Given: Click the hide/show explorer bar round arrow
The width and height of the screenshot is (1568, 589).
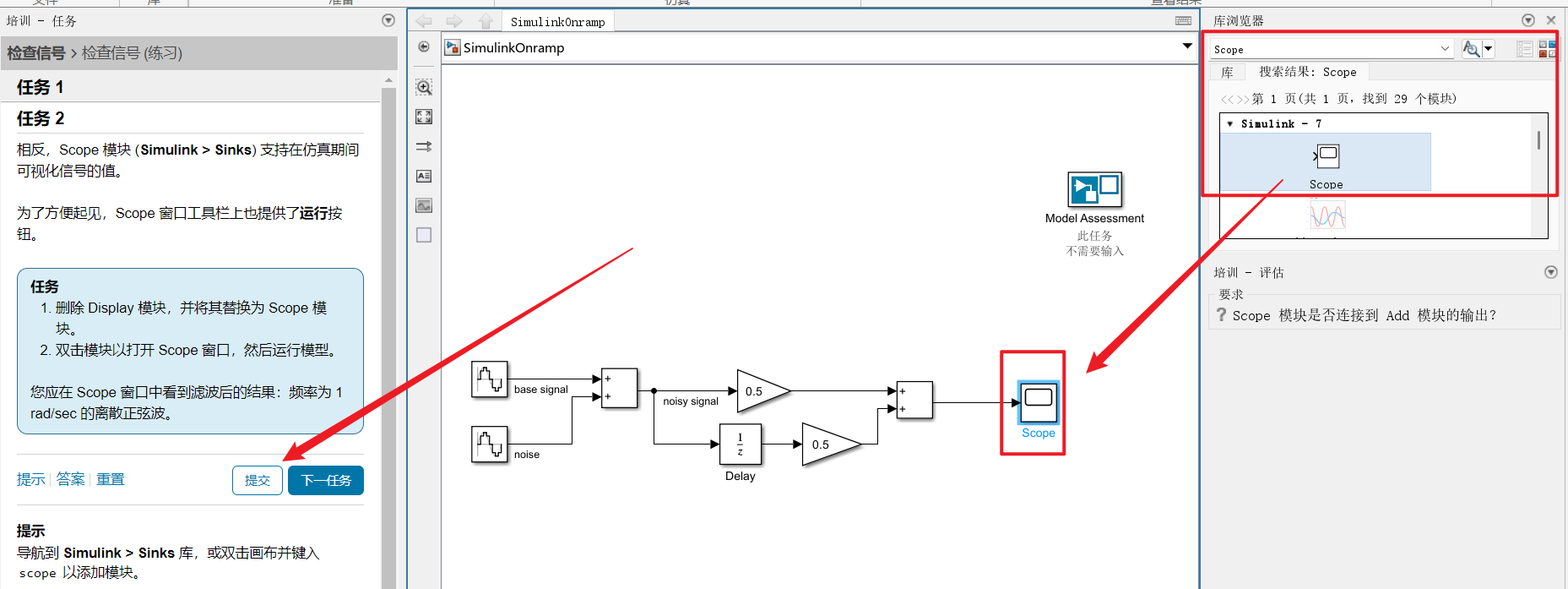Looking at the screenshot, I should click(424, 46).
